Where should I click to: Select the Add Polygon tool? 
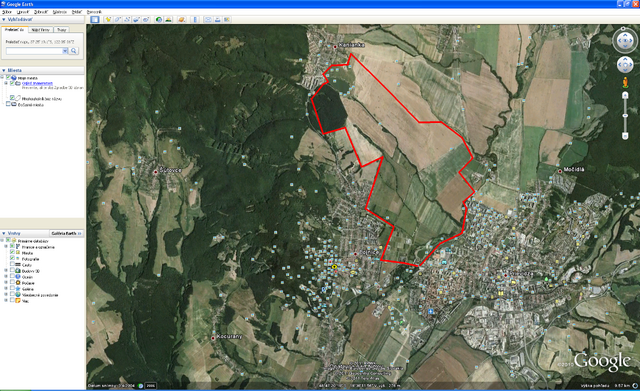[x=118, y=20]
